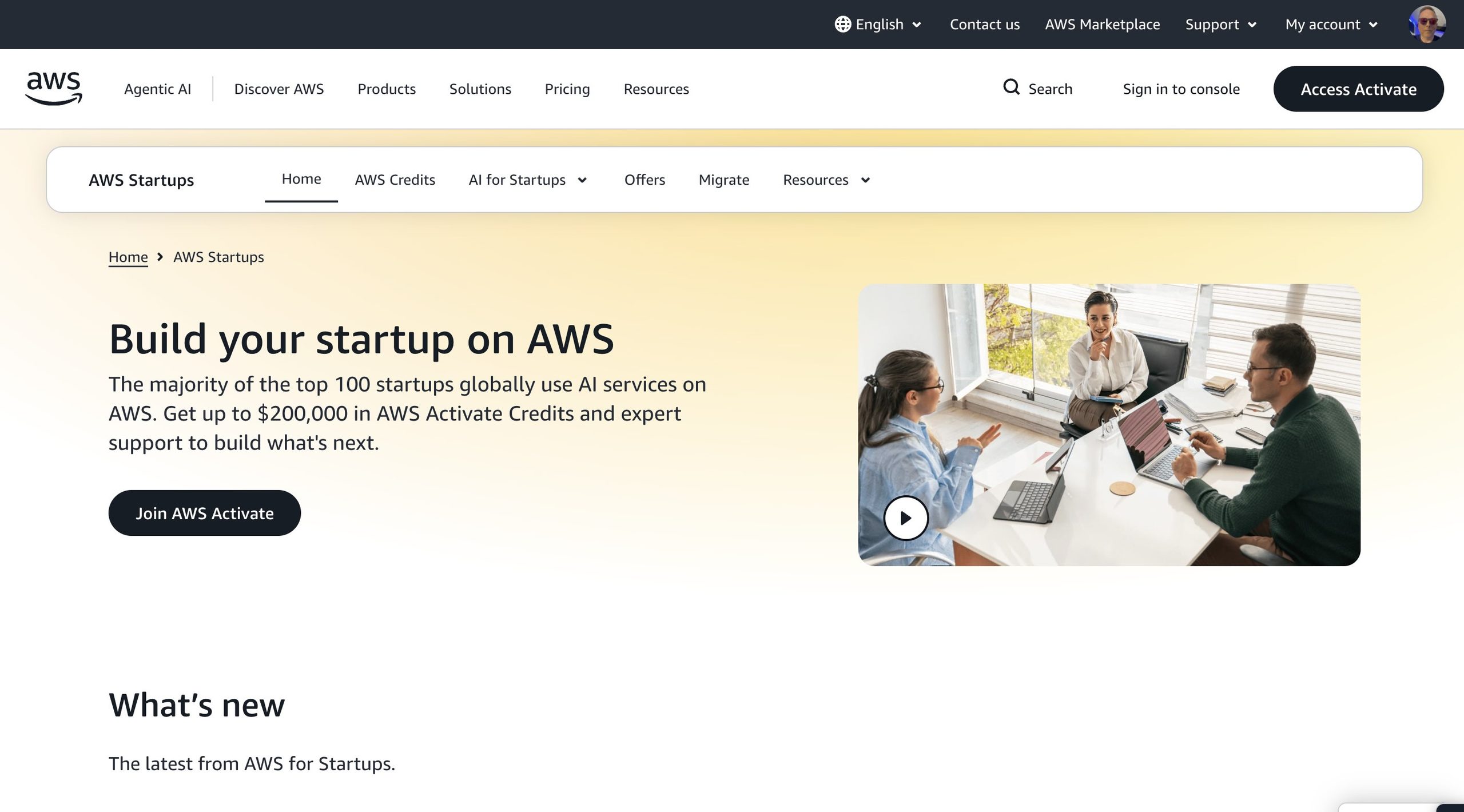Expand the Resources submenu in Startups bar
Screen dimensions: 1464x812
tap(826, 180)
